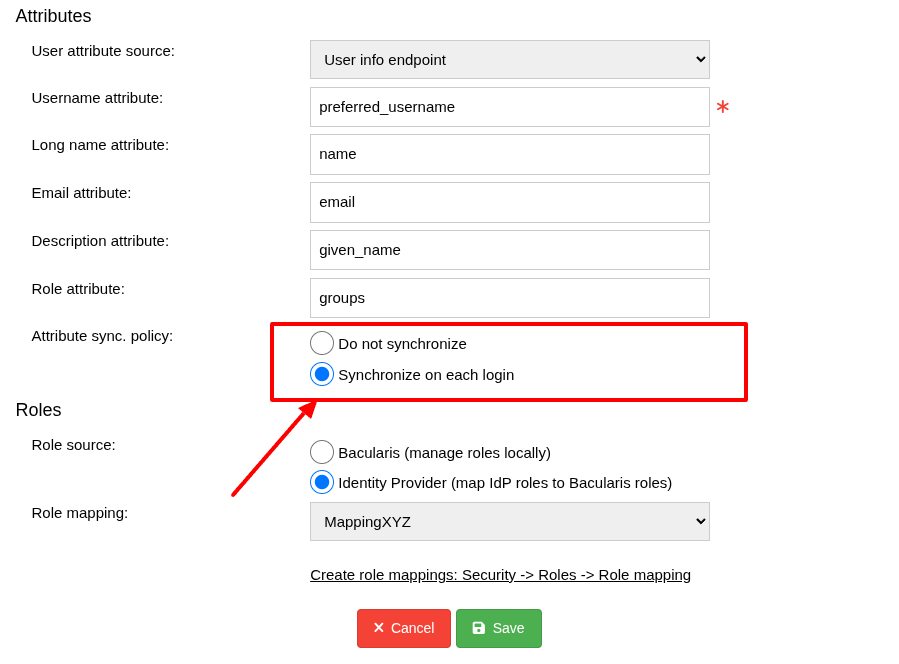
Task: Click the 'Attribute sync. policy:' label
Action: [102, 335]
